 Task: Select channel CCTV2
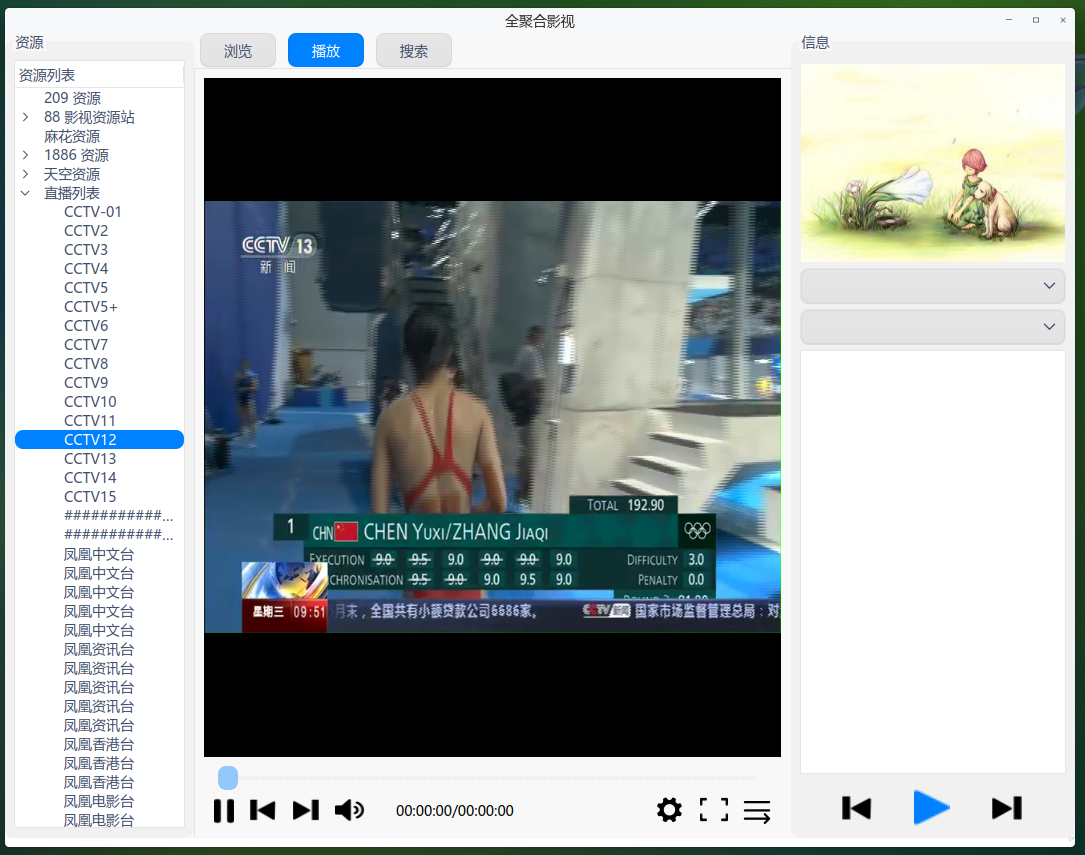(86, 230)
